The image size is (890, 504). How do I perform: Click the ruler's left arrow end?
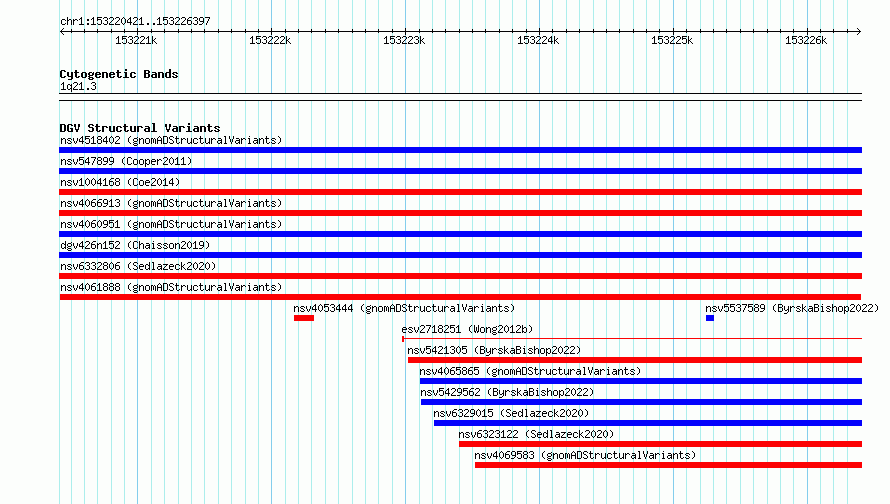pos(62,31)
